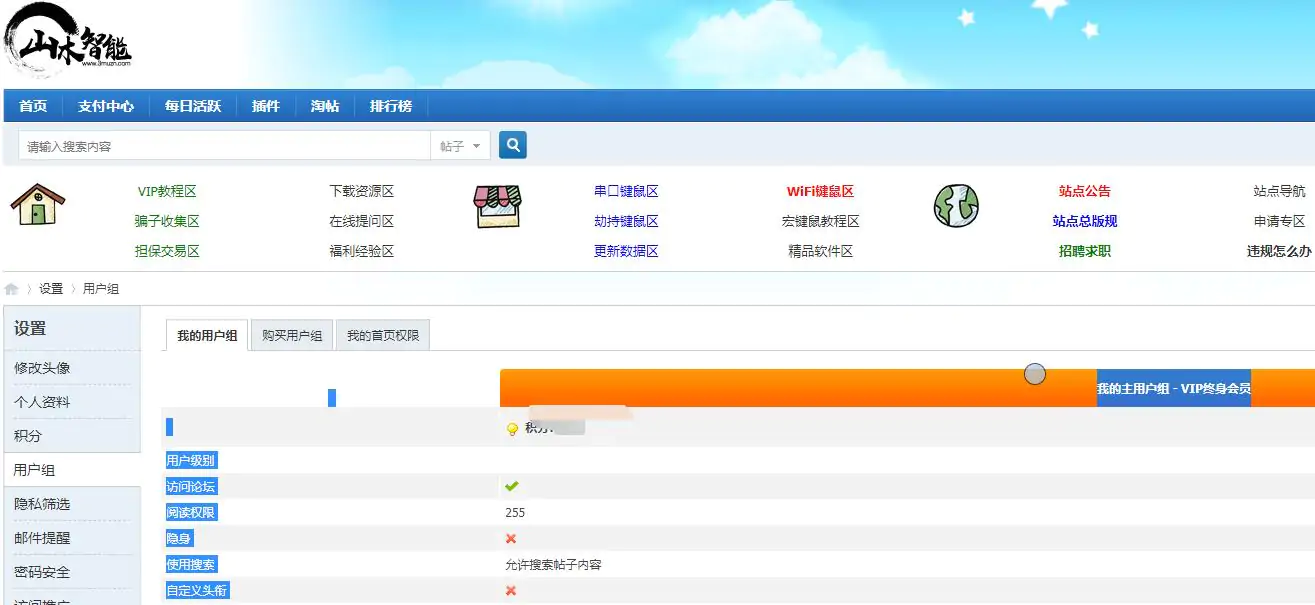Focus the search input box
The width and height of the screenshot is (1315, 605).
pyautogui.click(x=224, y=146)
